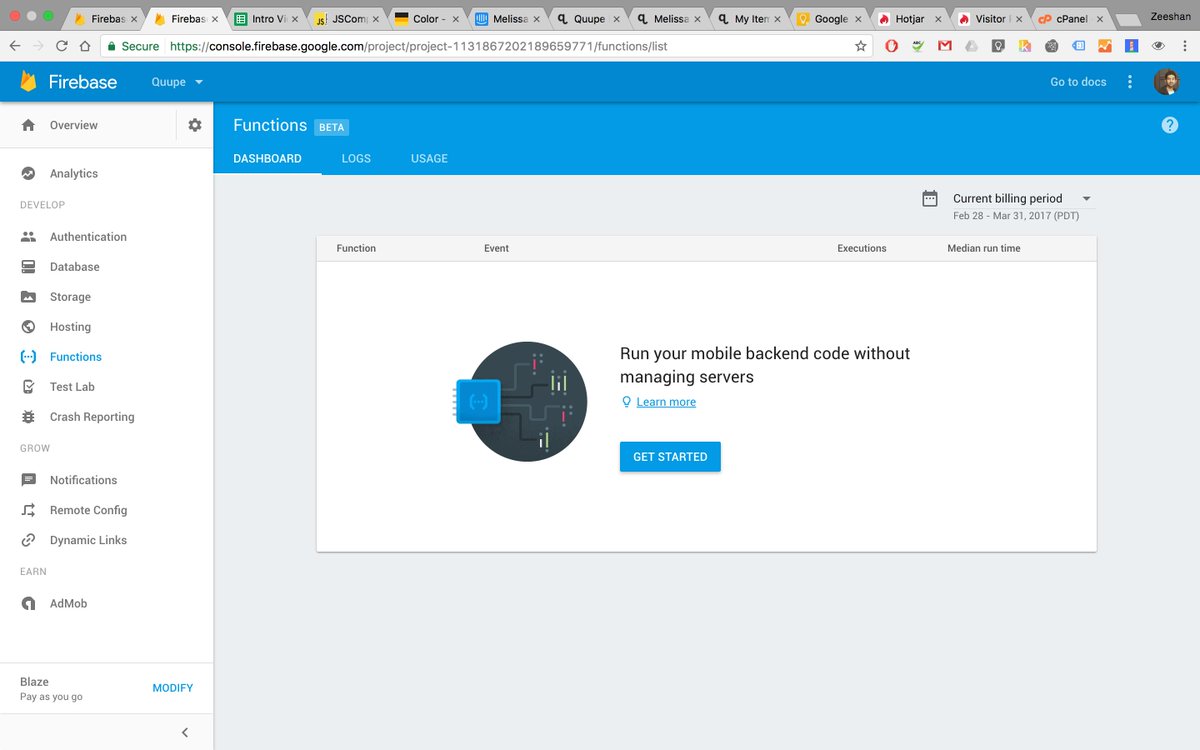
Task: Click the Functions illustration graphic
Action: pos(522,401)
